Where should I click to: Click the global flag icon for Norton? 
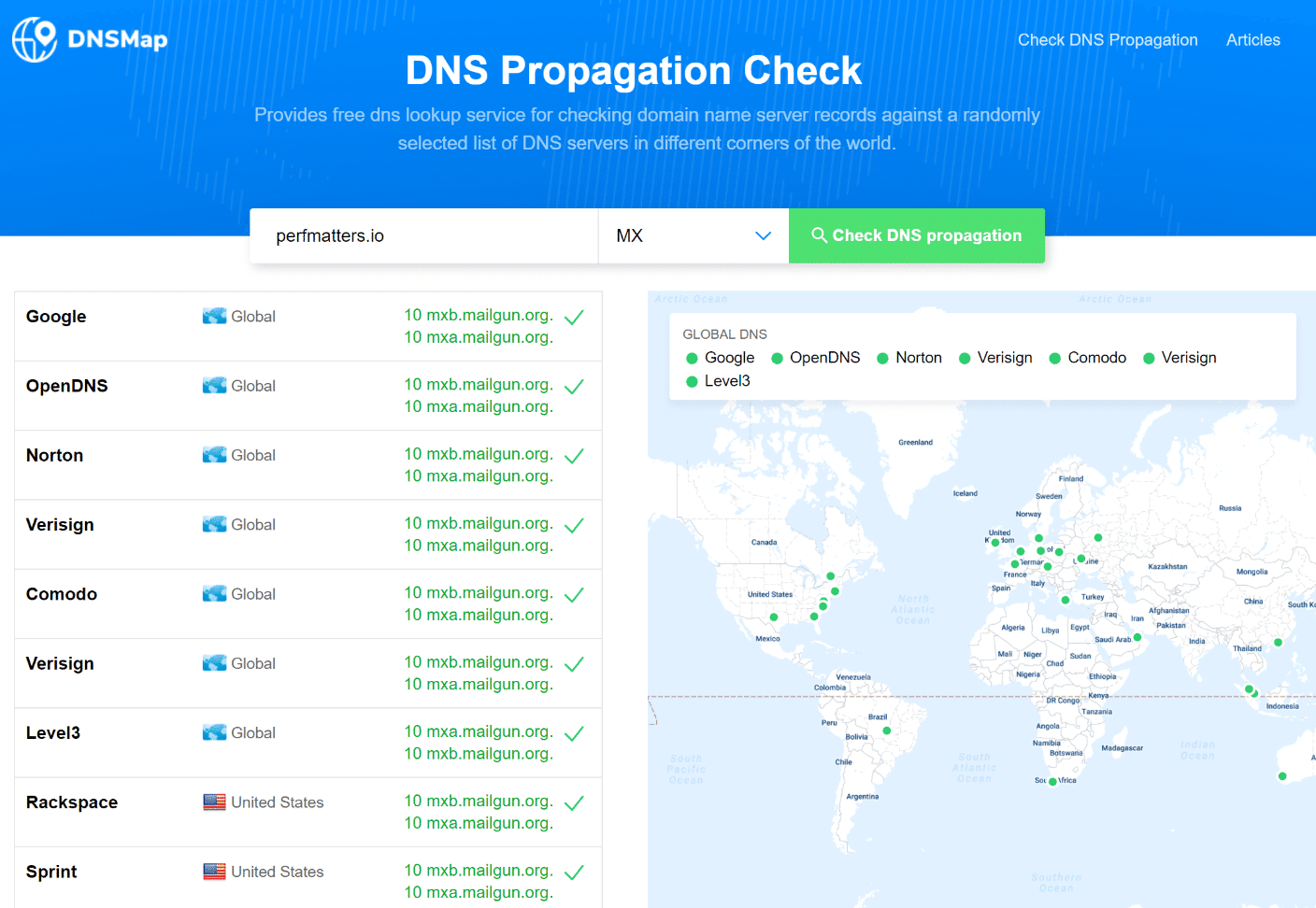215,455
